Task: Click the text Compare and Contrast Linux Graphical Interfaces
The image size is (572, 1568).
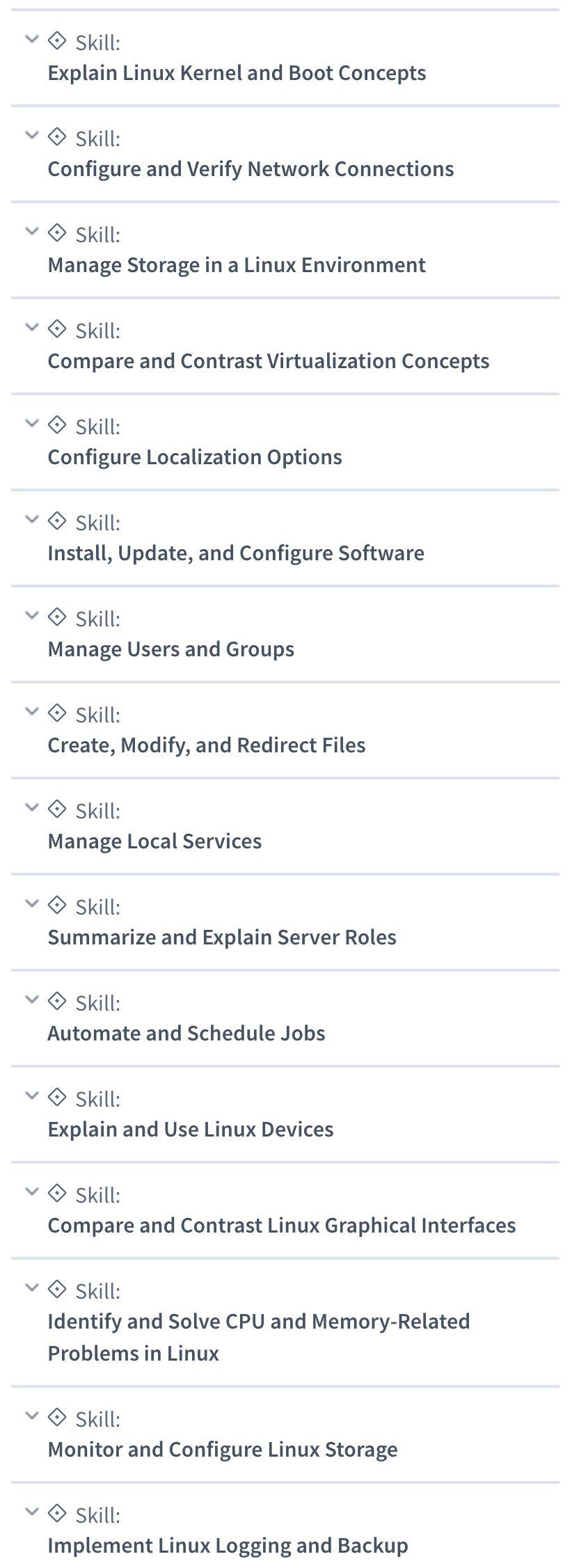Action: [282, 1226]
